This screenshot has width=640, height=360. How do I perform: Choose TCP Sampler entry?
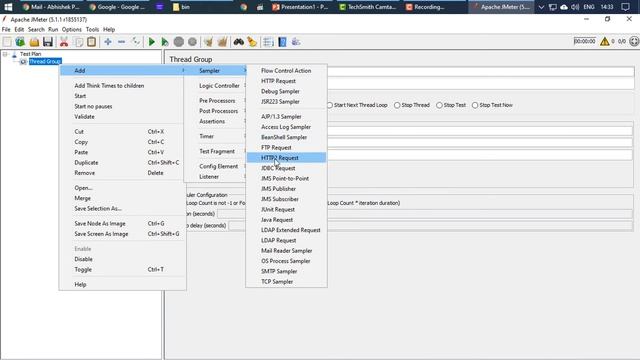[x=286, y=282]
